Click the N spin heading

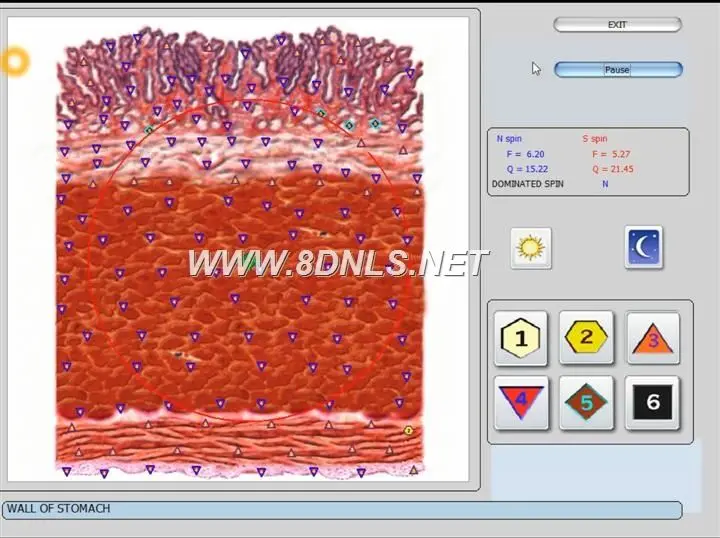pyautogui.click(x=509, y=139)
